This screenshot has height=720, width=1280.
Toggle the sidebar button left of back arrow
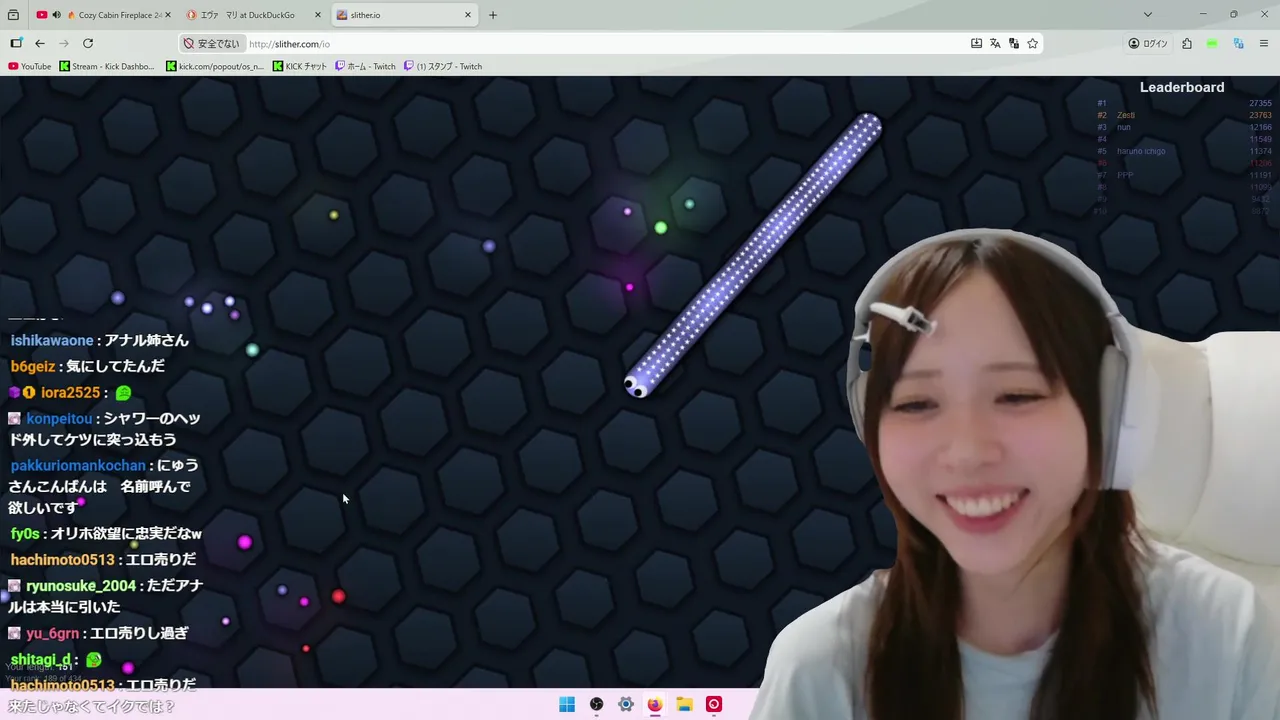pyautogui.click(x=16, y=43)
